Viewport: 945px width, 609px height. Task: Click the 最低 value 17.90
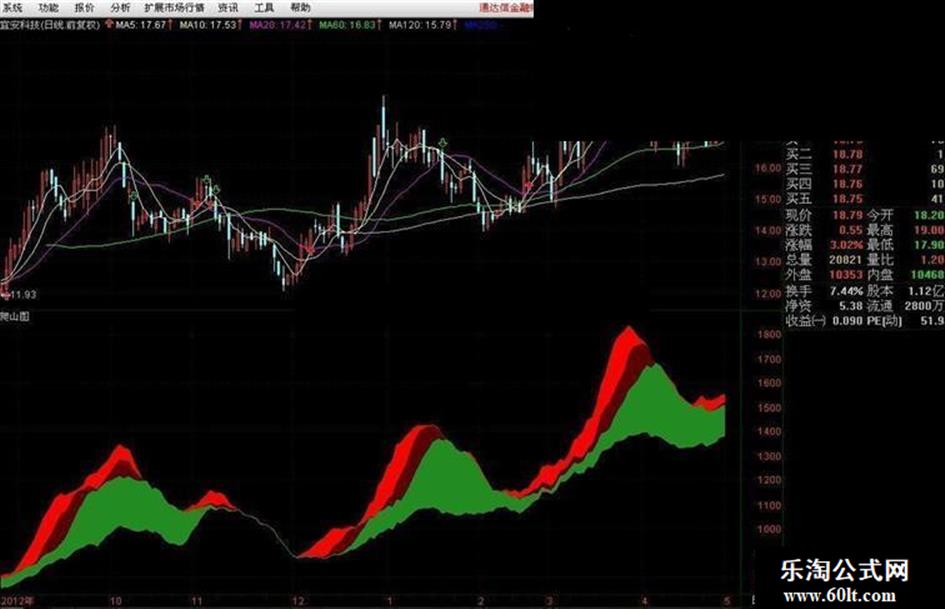click(x=929, y=245)
